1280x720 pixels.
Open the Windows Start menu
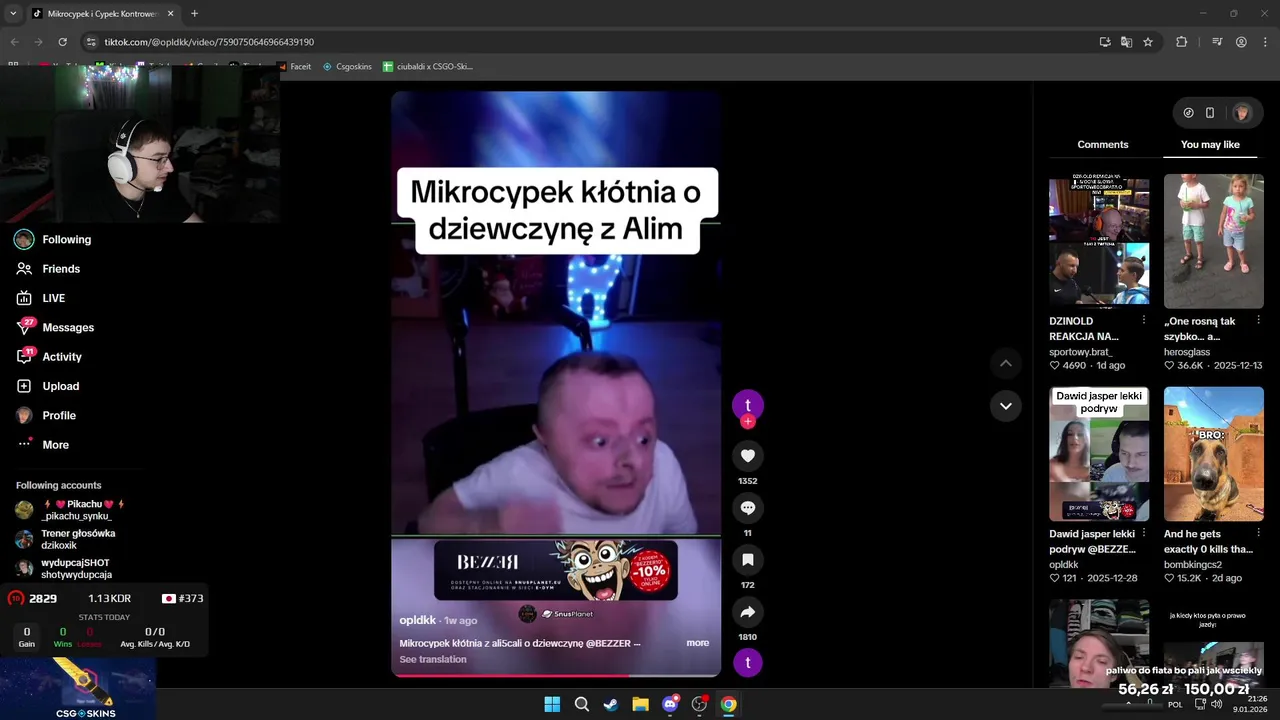pyautogui.click(x=552, y=704)
